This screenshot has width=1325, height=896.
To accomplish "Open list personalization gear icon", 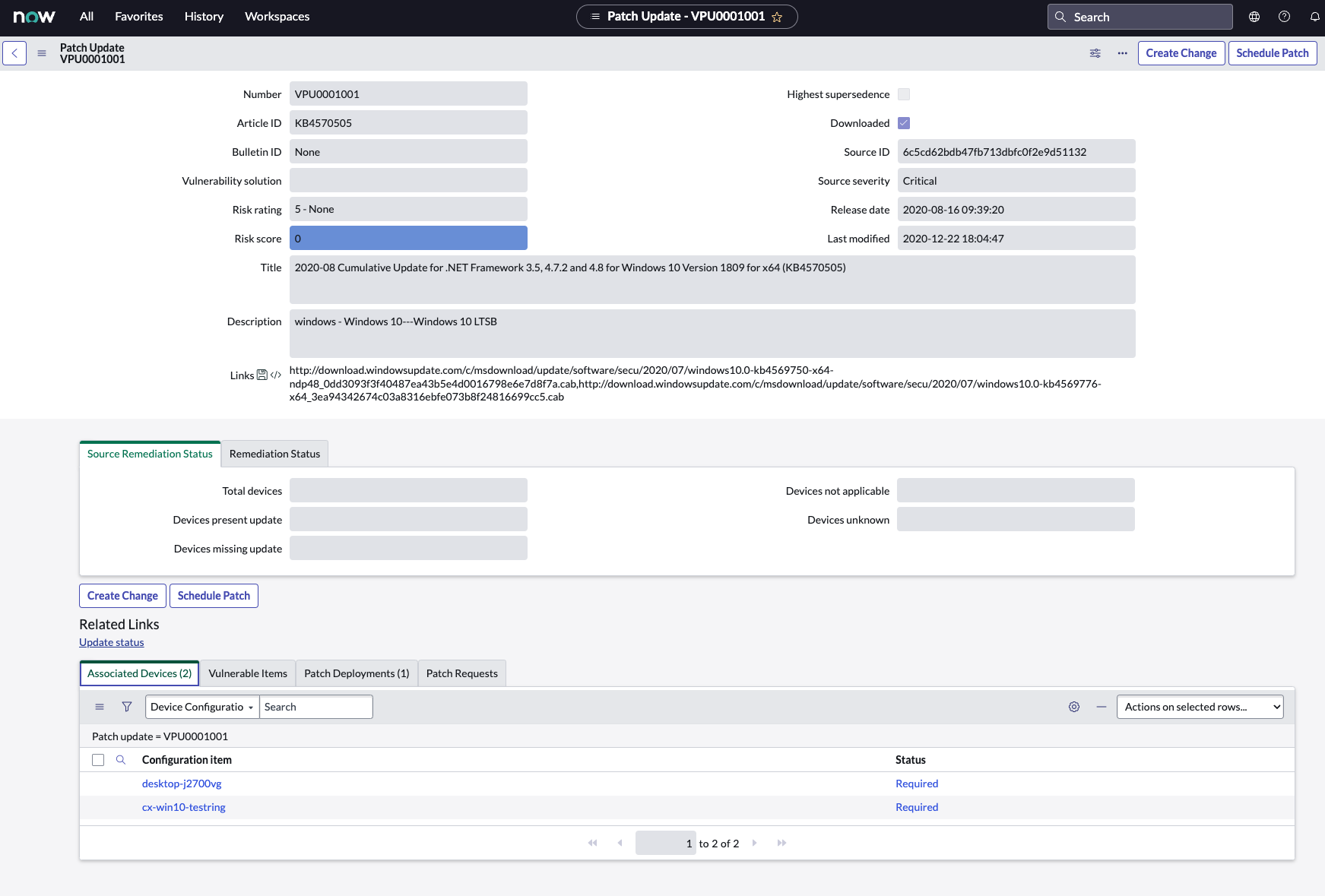I will [1073, 707].
